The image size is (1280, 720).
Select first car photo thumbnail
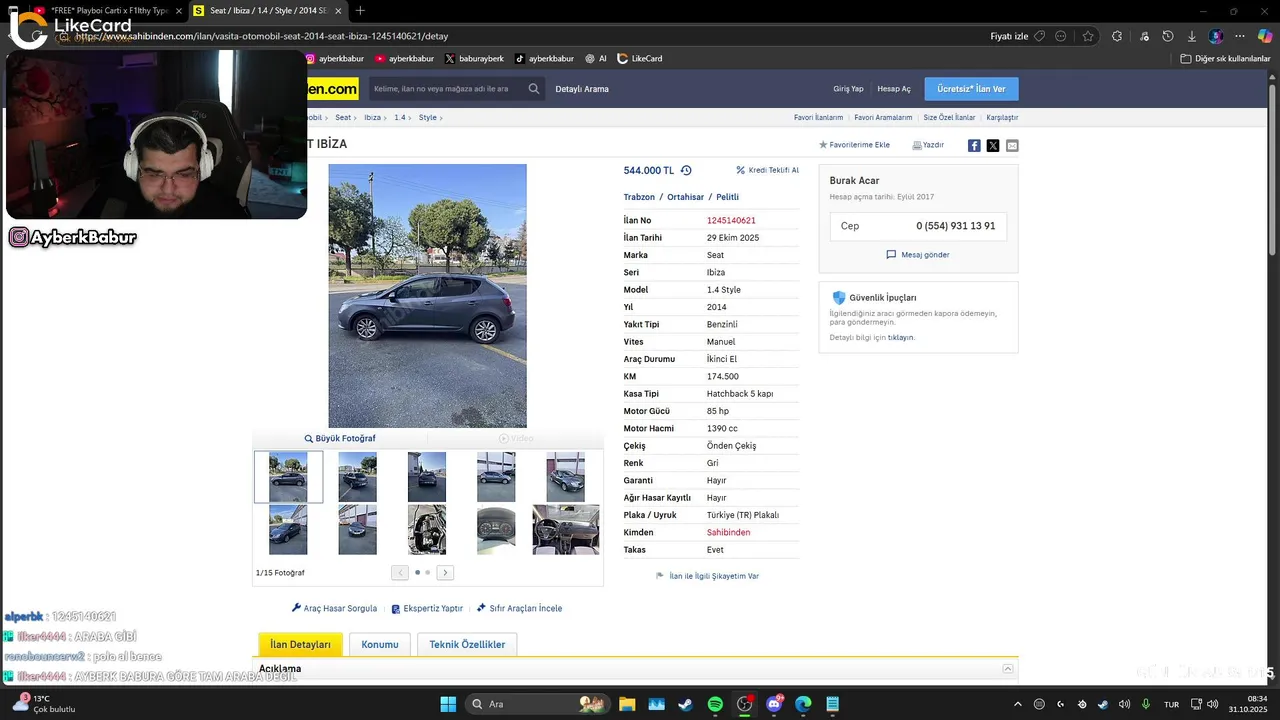tap(288, 477)
